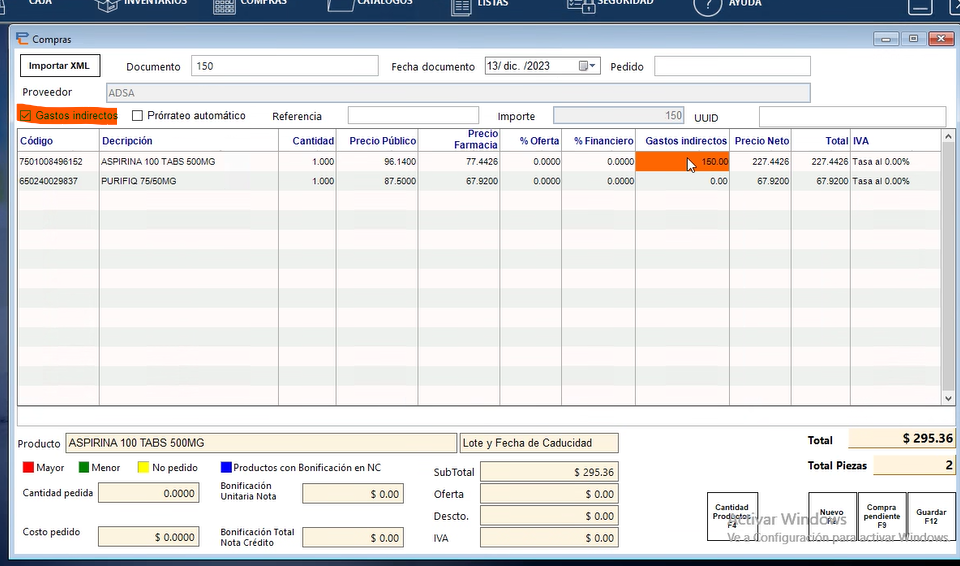Click the Lote y Fecha de Caducidad button

click(539, 443)
